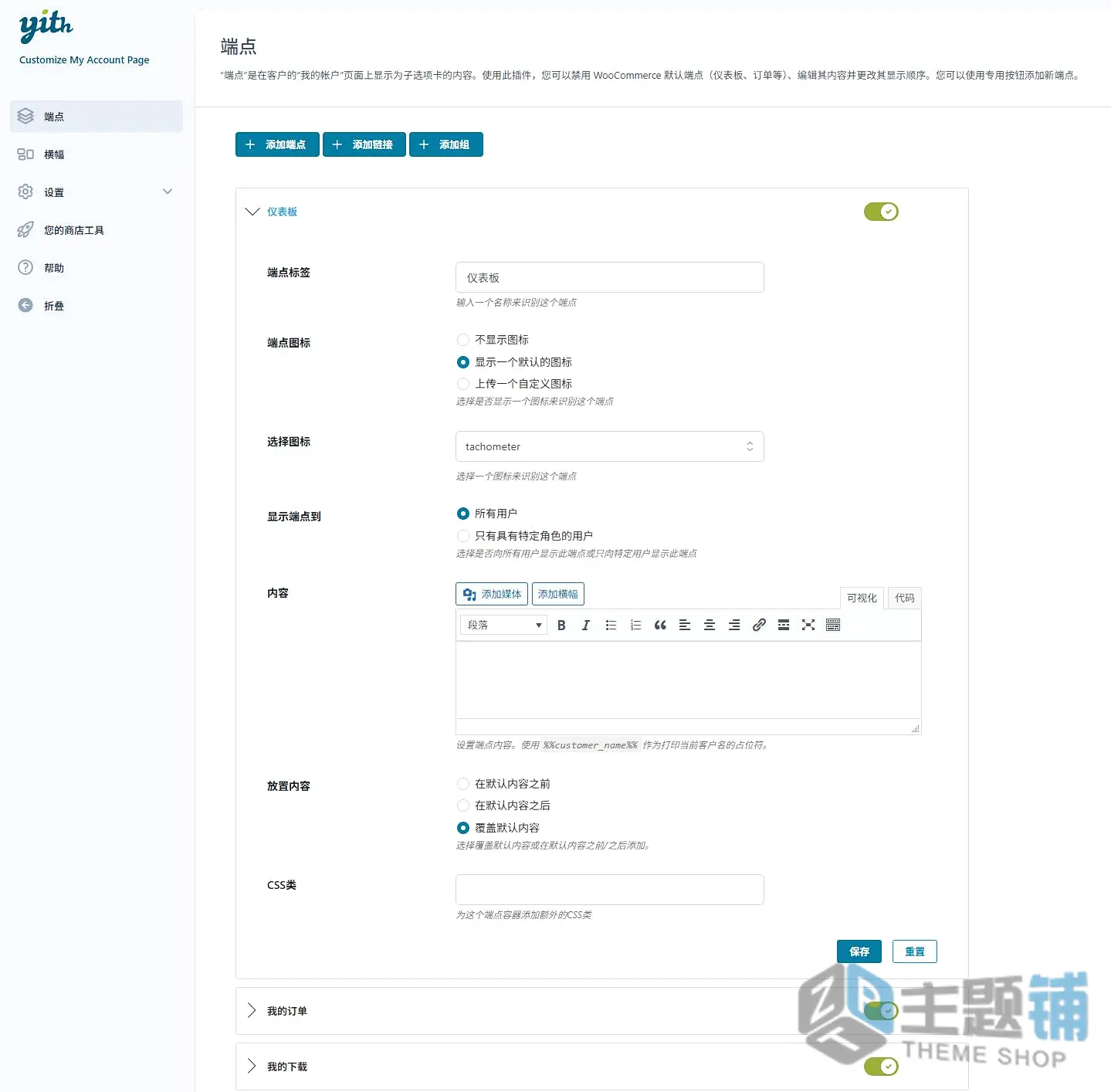
Task: Align text right in editor
Action: tap(734, 625)
